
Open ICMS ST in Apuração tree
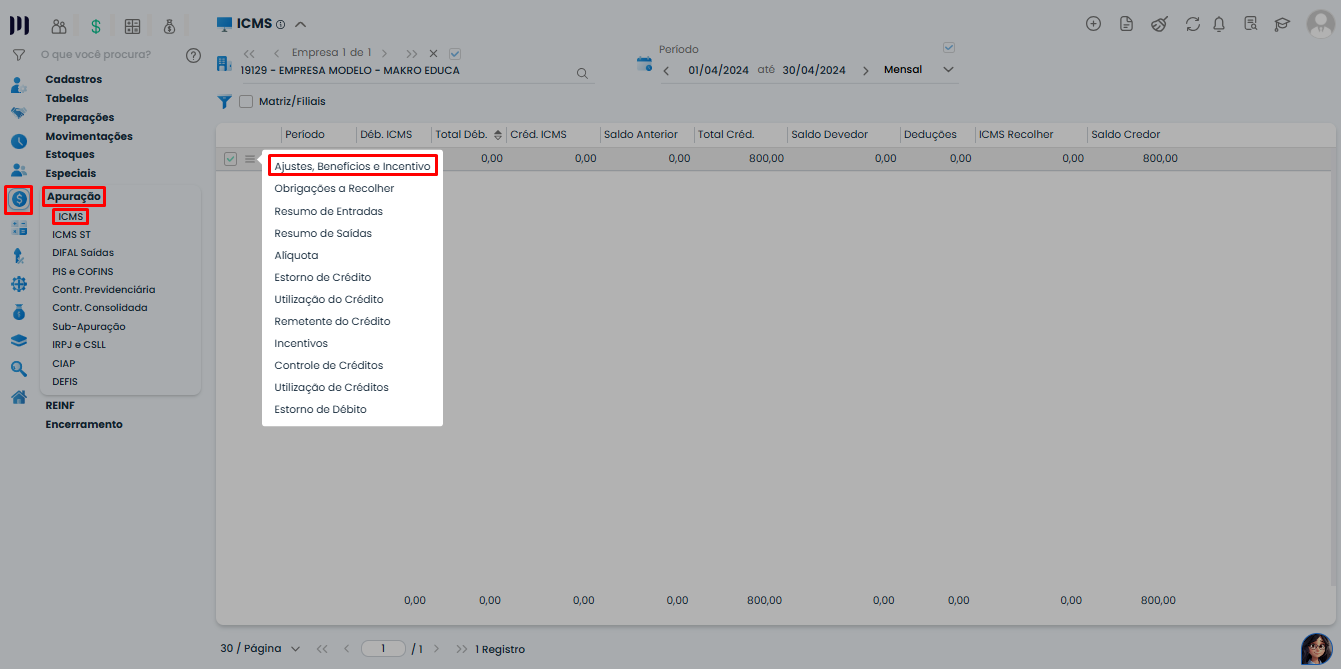click(71, 235)
